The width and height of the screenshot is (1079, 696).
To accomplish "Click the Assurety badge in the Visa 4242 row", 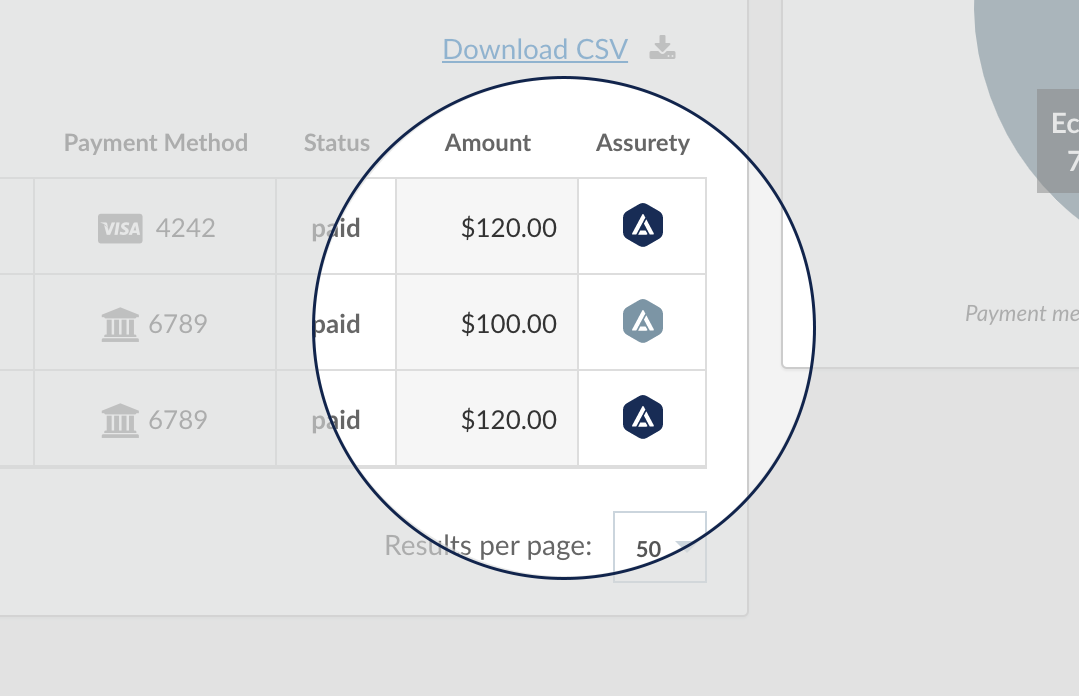I will (643, 225).
